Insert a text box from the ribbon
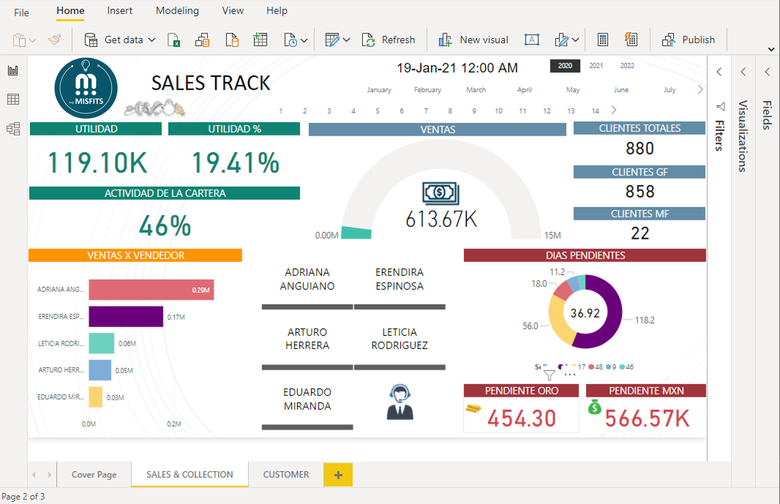The image size is (780, 504). (532, 40)
